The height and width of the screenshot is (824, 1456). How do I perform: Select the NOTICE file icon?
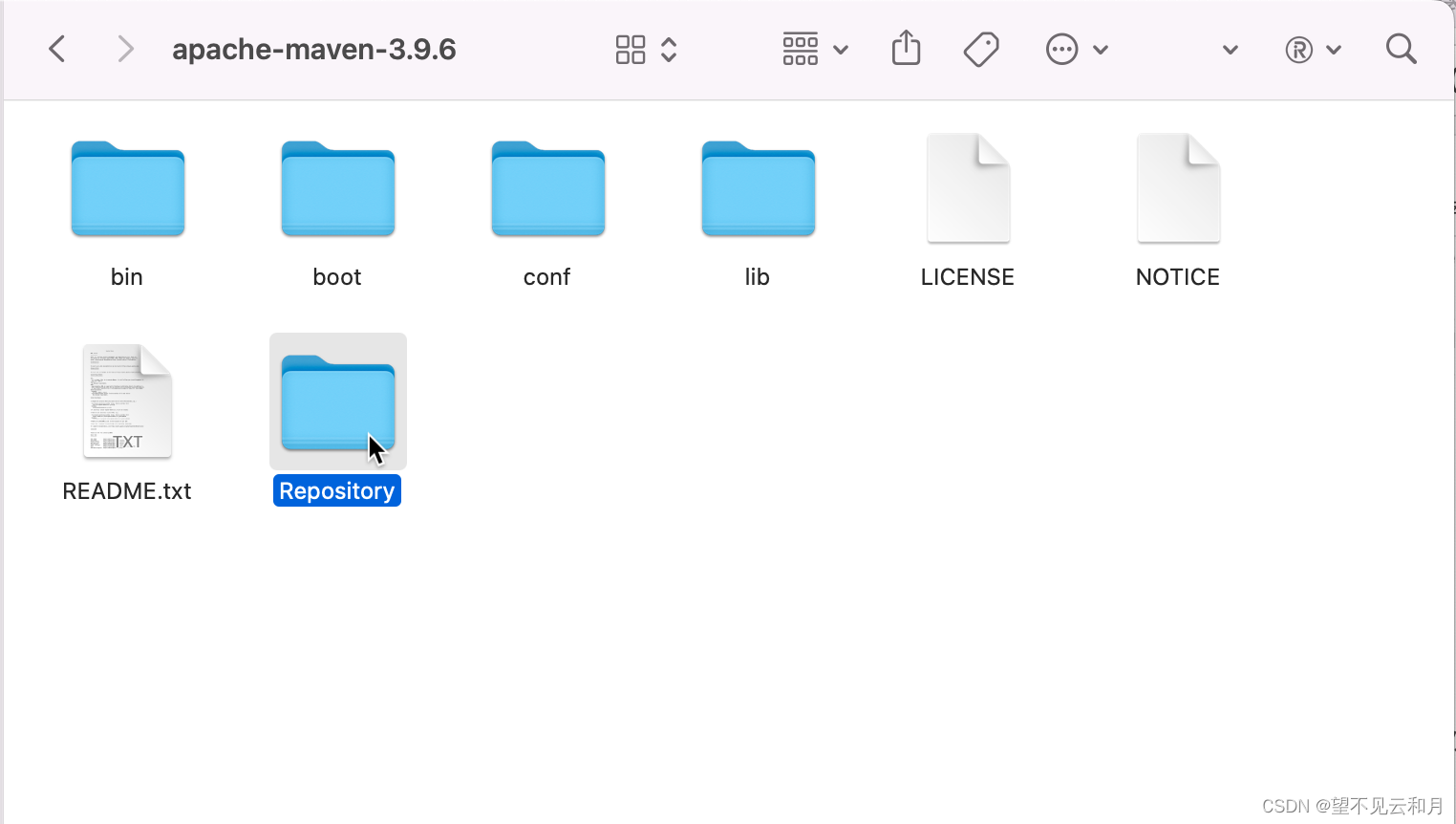[x=1179, y=188]
